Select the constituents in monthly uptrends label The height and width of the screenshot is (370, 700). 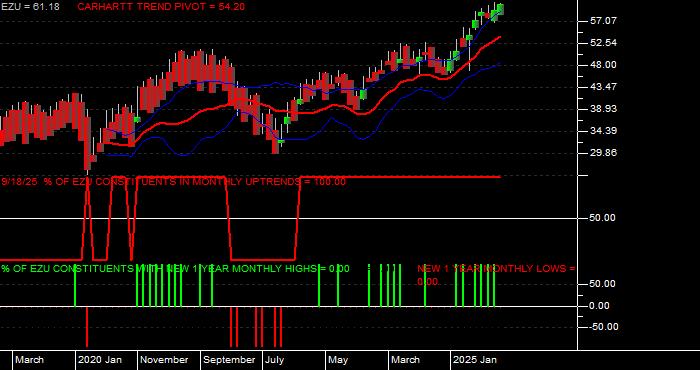click(x=173, y=182)
